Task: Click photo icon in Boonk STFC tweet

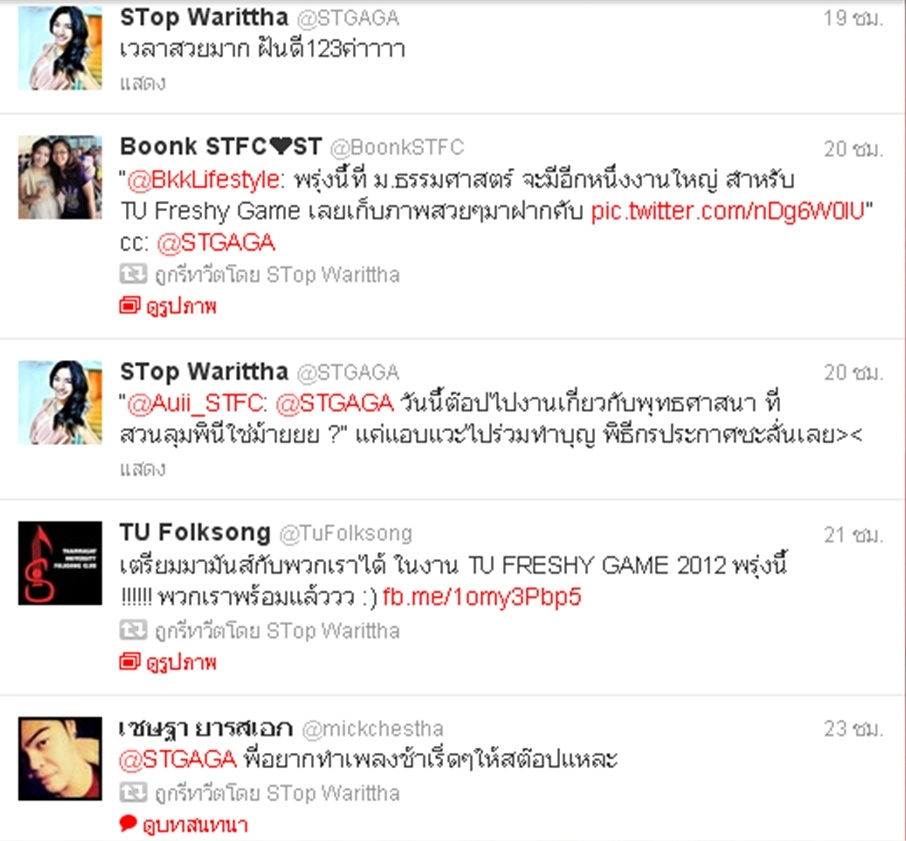Action: click(x=129, y=305)
